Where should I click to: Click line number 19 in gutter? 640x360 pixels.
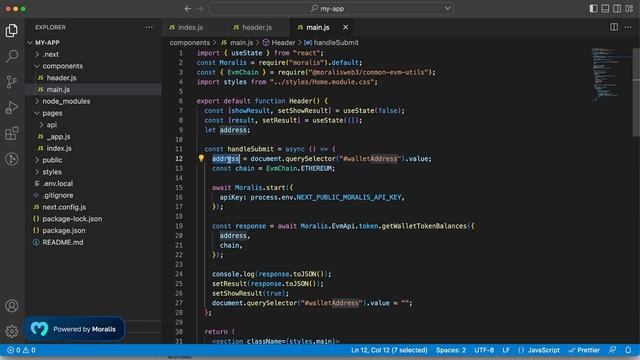pos(179,226)
